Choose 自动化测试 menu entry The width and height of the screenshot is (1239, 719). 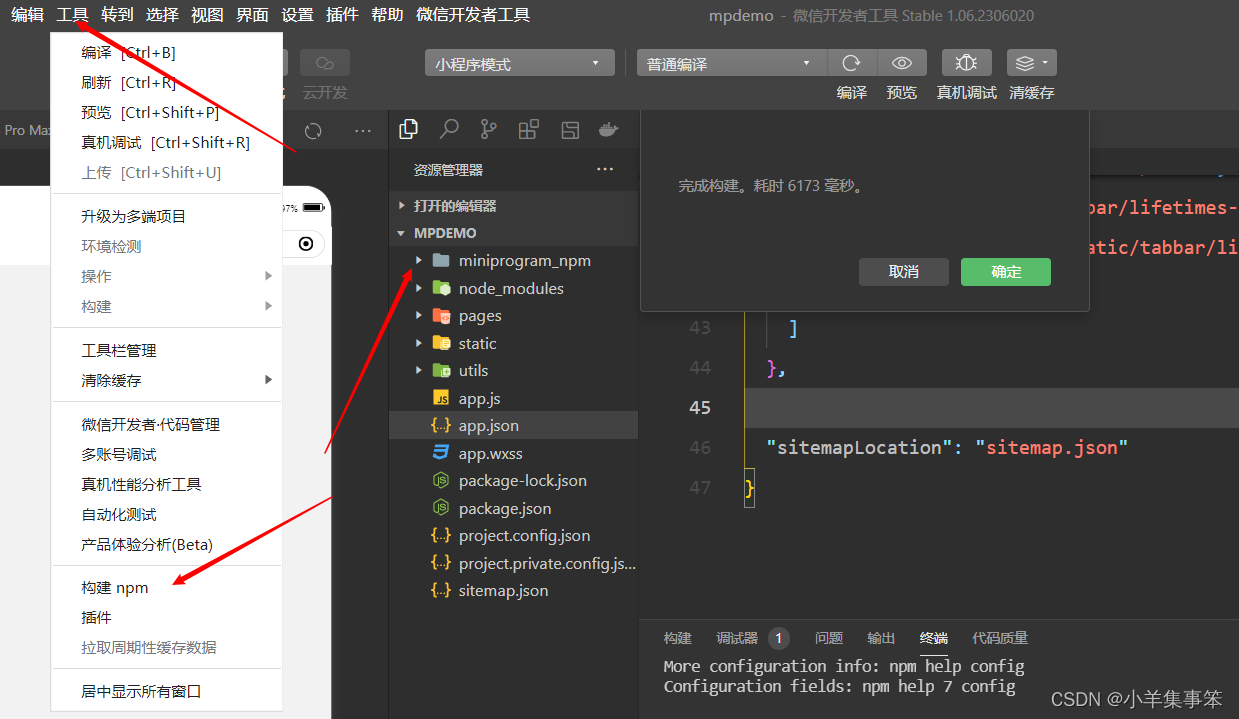(x=167, y=514)
